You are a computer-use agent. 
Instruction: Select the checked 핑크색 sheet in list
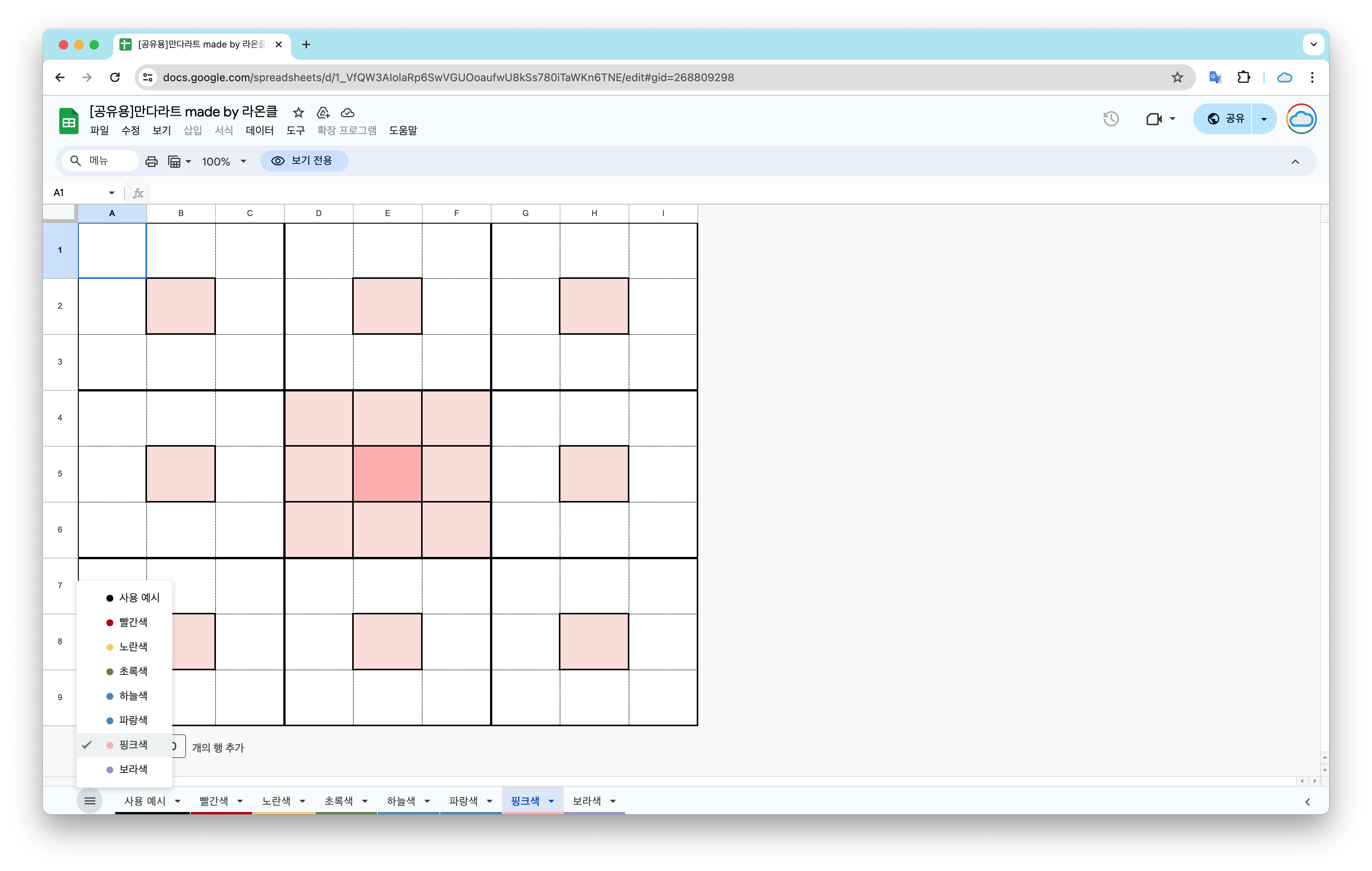[133, 745]
